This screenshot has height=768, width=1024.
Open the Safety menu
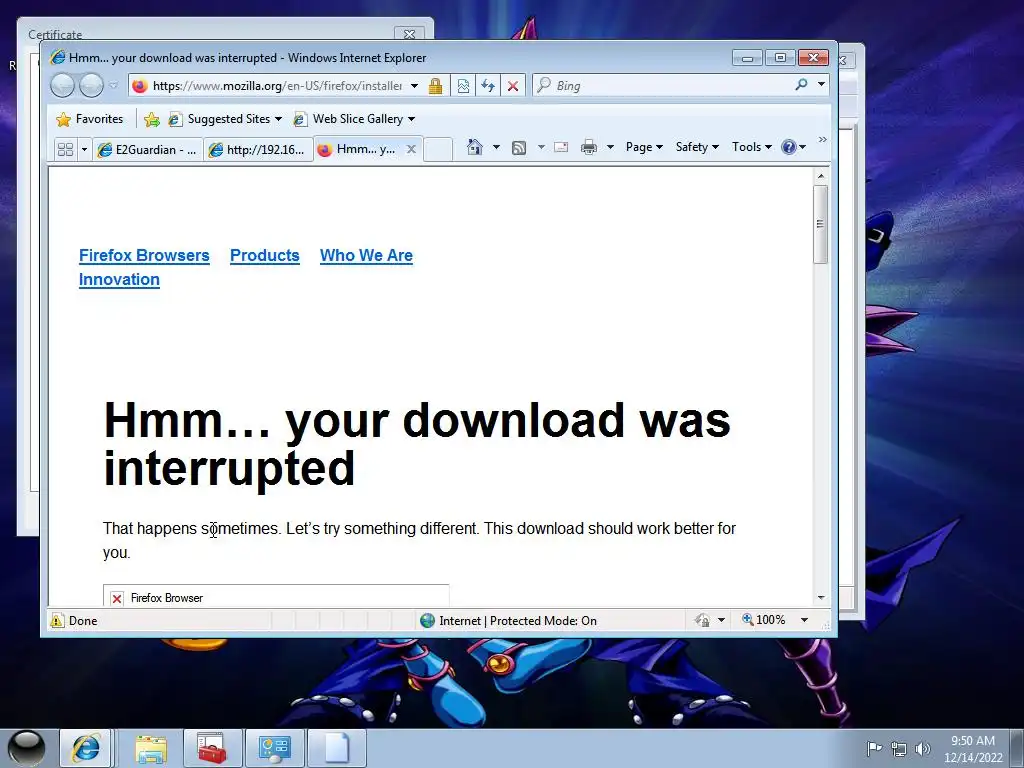tap(697, 147)
